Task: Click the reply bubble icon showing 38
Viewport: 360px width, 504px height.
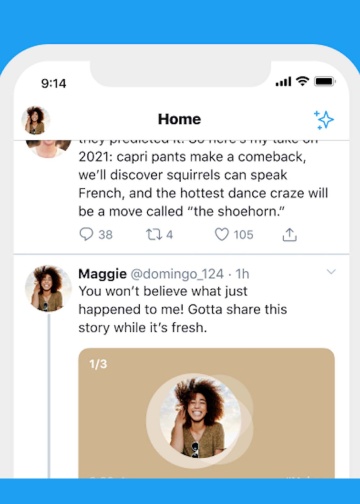Action: (x=86, y=234)
